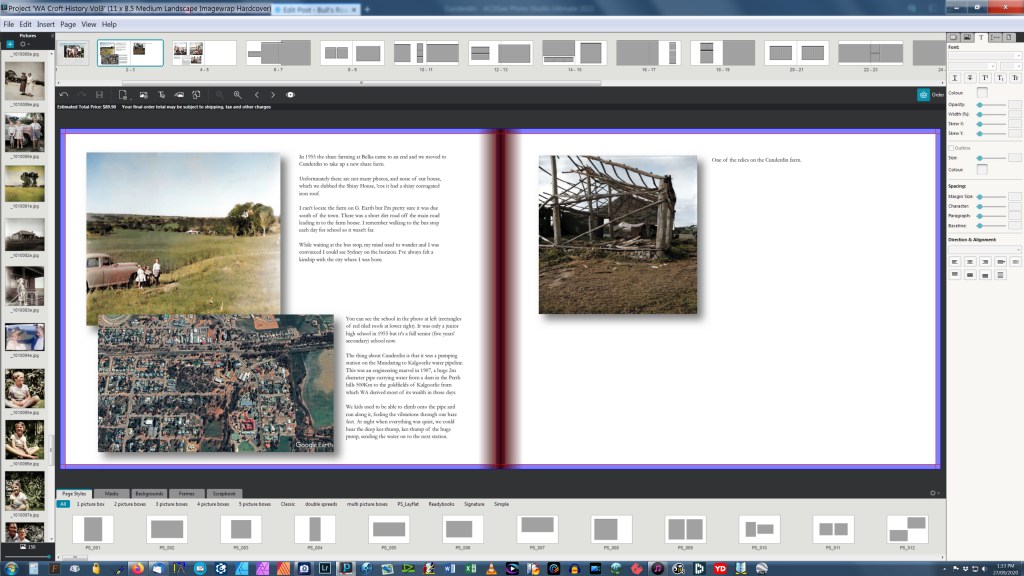Open the Insert menu

(46, 24)
